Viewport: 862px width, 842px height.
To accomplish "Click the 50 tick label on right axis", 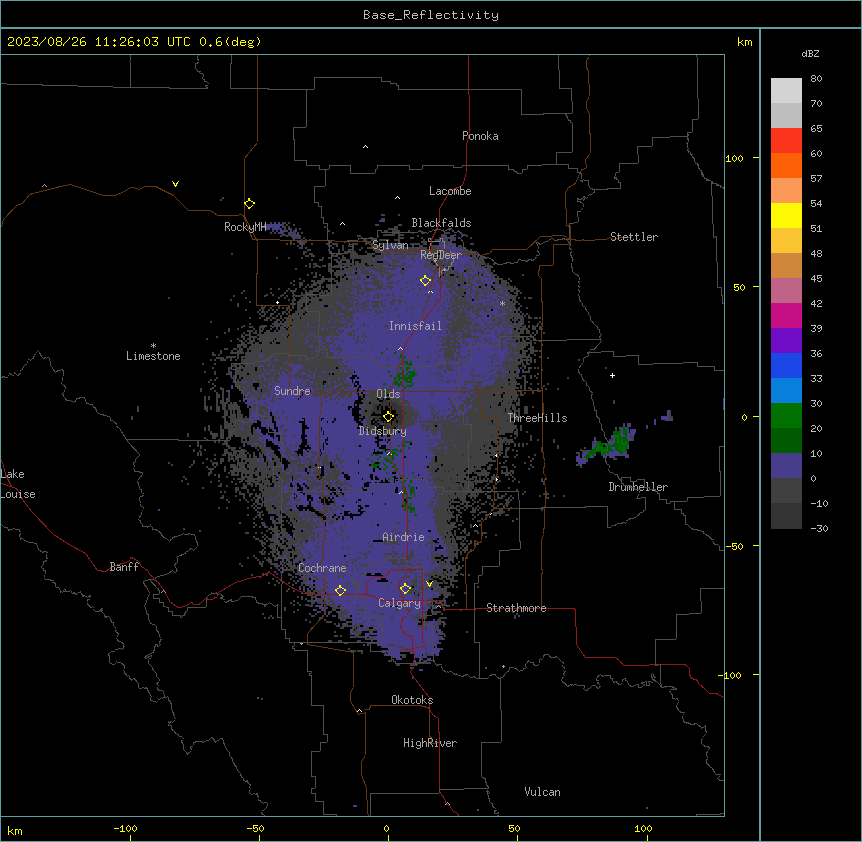I will click(x=739, y=287).
